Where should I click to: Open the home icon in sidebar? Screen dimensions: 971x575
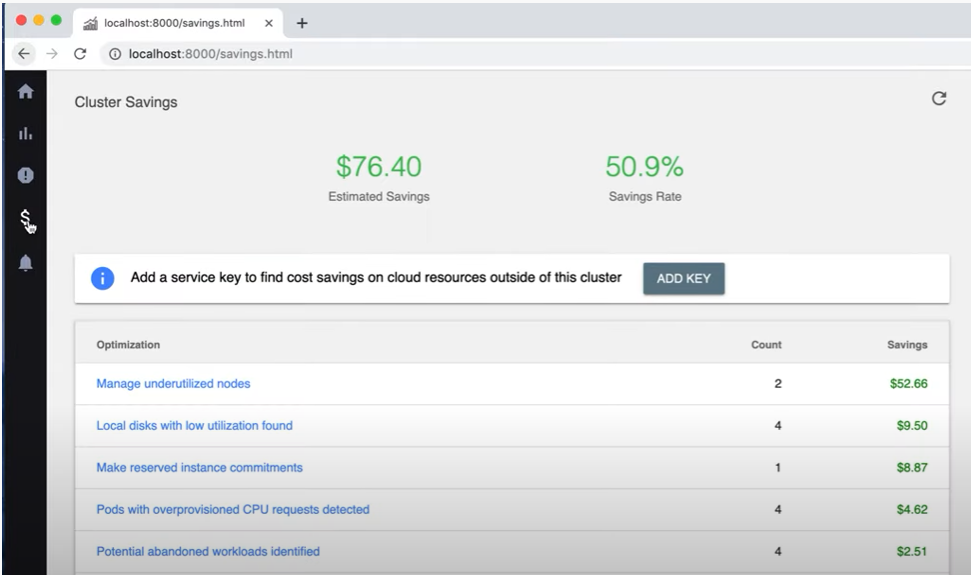click(26, 92)
